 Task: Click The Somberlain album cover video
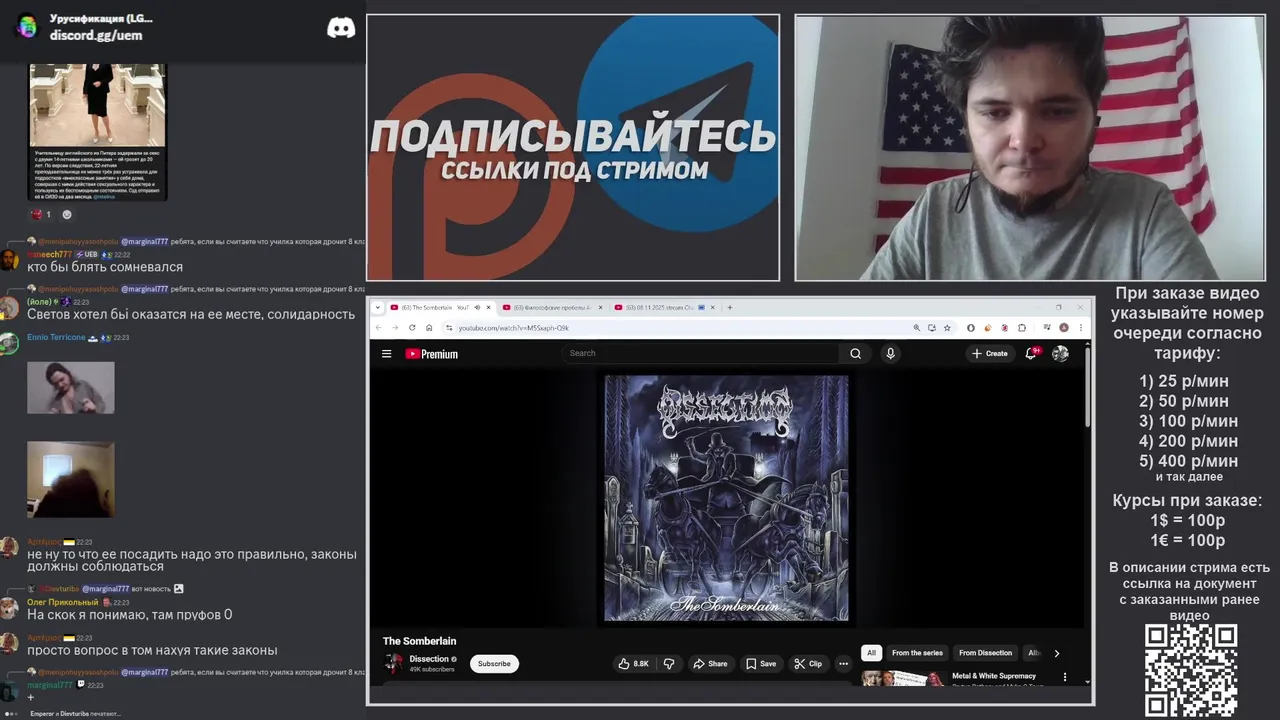click(727, 498)
